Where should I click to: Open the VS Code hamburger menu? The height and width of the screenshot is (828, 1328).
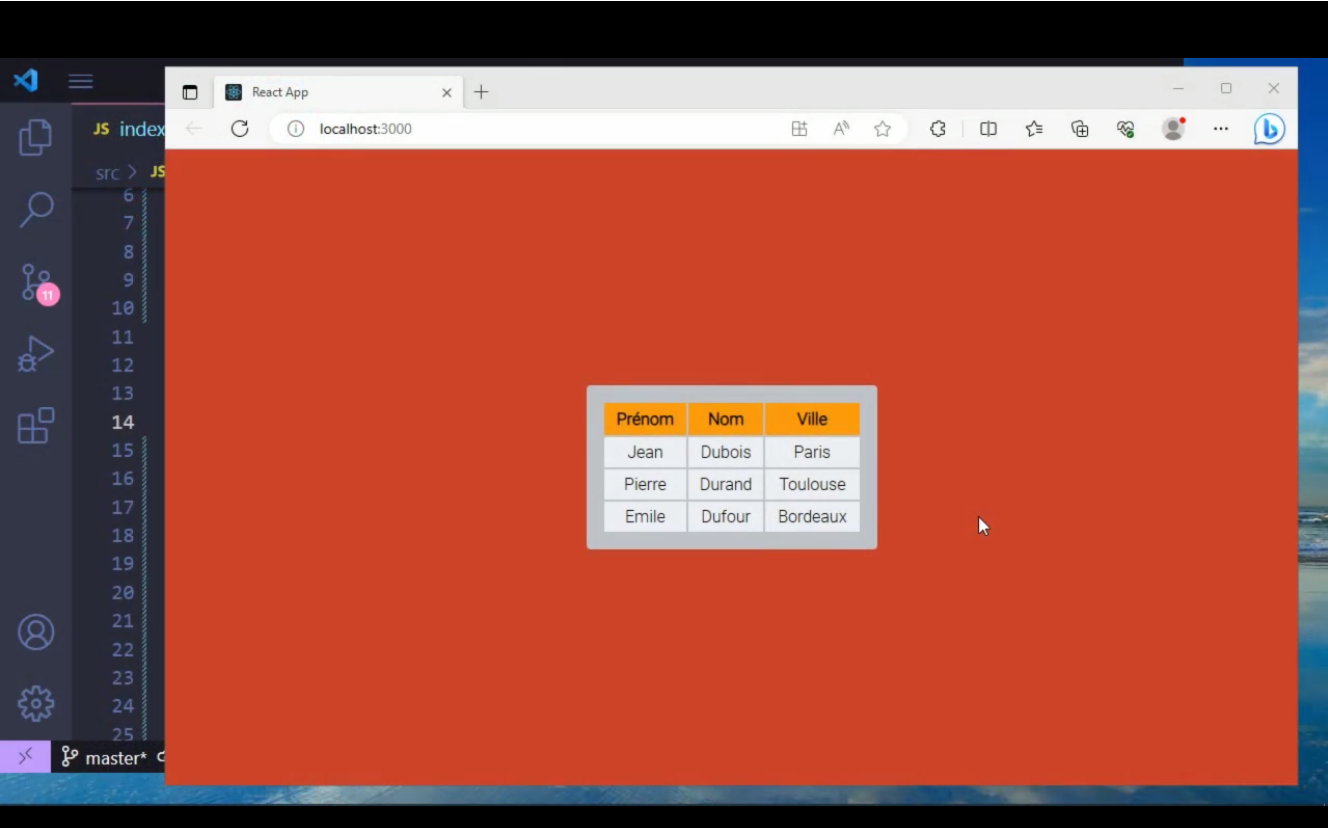[x=80, y=81]
